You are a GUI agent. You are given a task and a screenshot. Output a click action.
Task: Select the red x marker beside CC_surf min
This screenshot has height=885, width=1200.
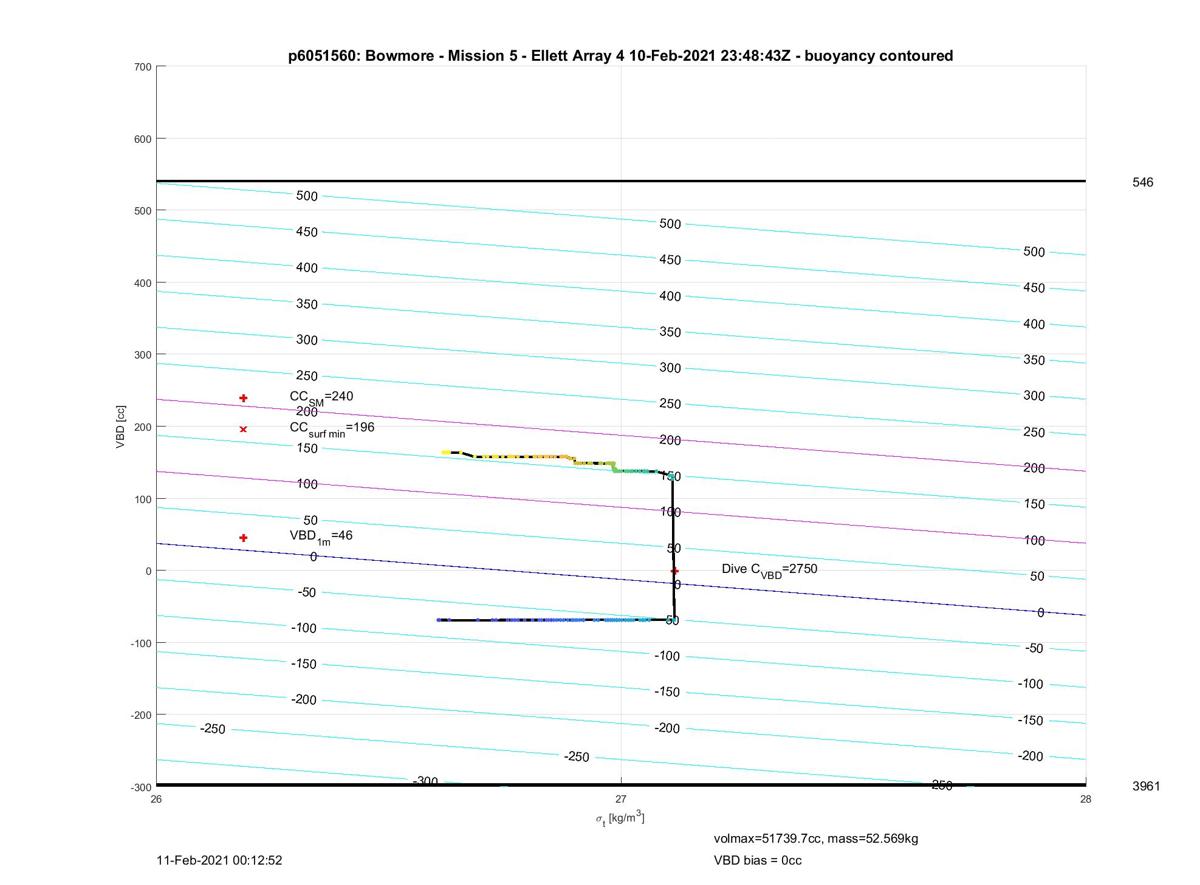pyautogui.click(x=243, y=429)
